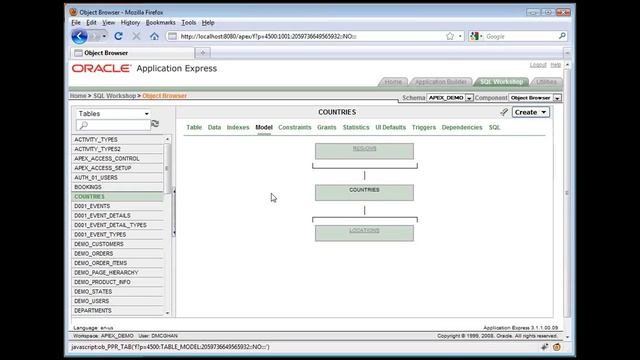Open the browser Home icon
This screenshot has width=640, height=360.
[154, 36]
